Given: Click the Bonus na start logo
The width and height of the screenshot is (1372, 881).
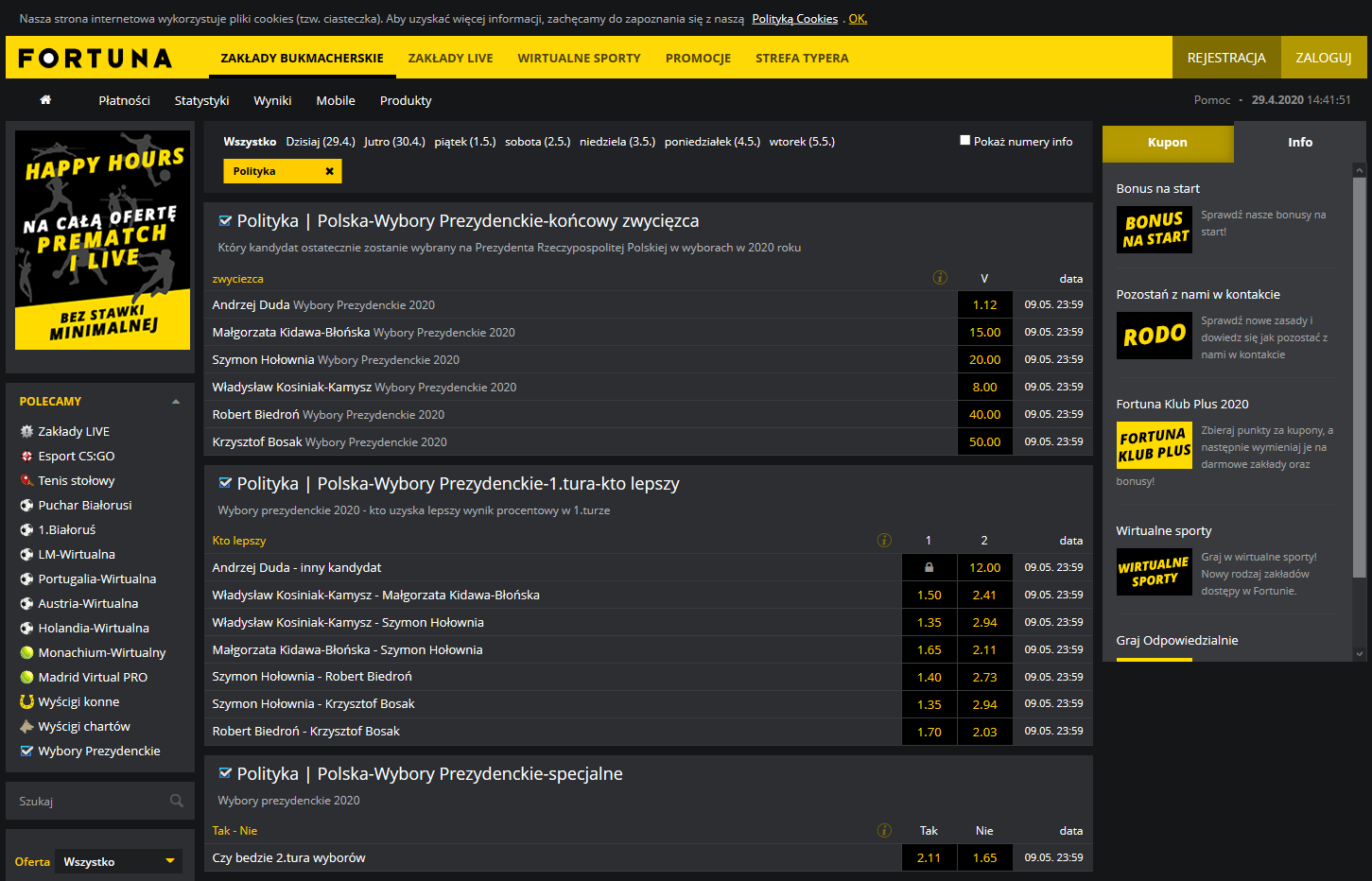Looking at the screenshot, I should click(x=1155, y=229).
